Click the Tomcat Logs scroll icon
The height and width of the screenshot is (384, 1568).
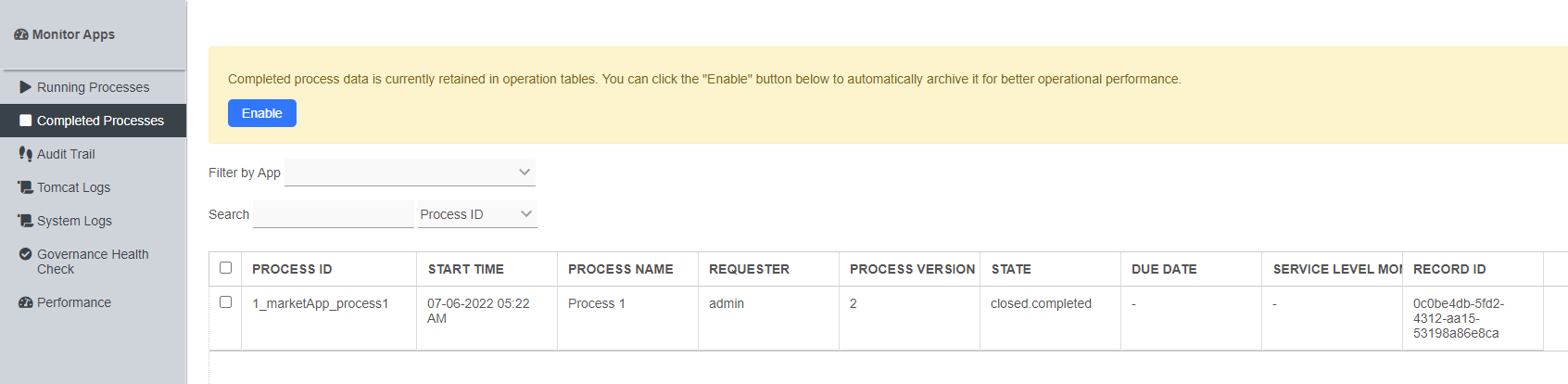click(26, 187)
